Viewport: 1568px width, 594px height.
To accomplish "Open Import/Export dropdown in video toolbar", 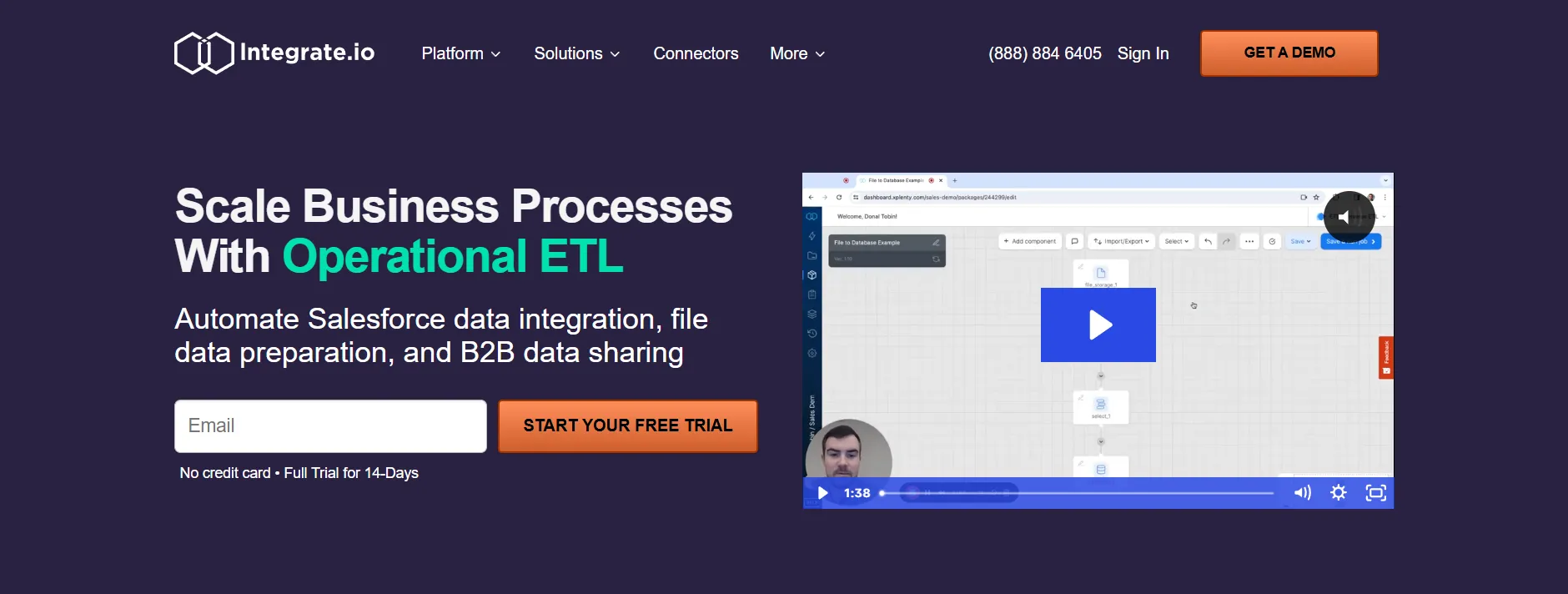I will (1121, 241).
